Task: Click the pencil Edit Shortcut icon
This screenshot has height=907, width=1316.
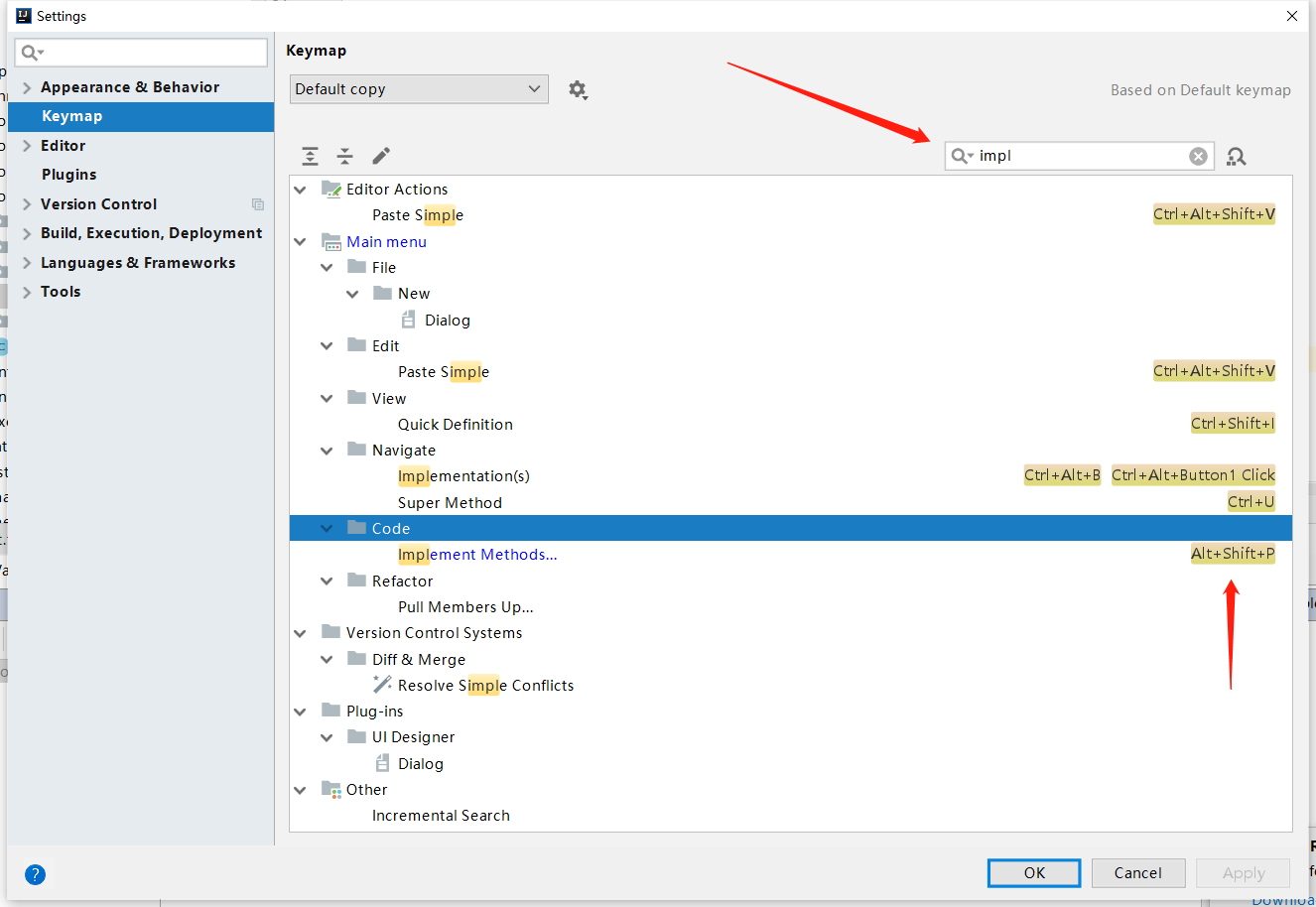Action: (381, 156)
